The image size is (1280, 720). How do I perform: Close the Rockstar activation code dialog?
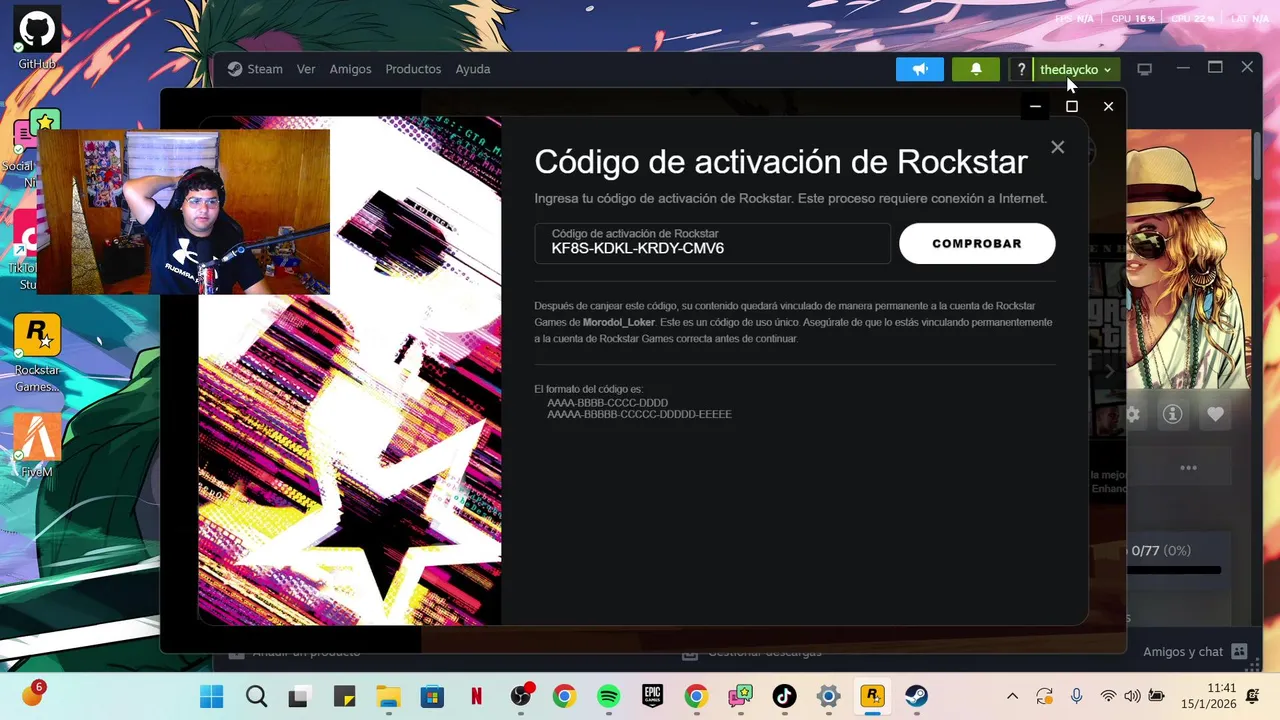coord(1057,147)
